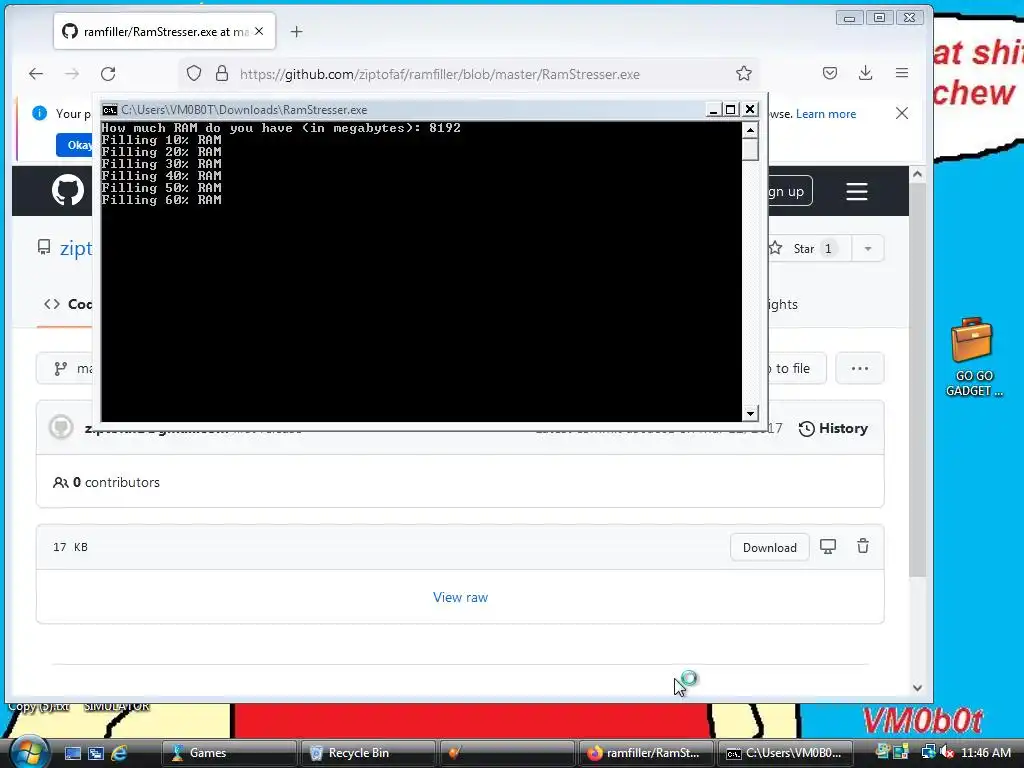Switch to Games taskbar window

[229, 753]
